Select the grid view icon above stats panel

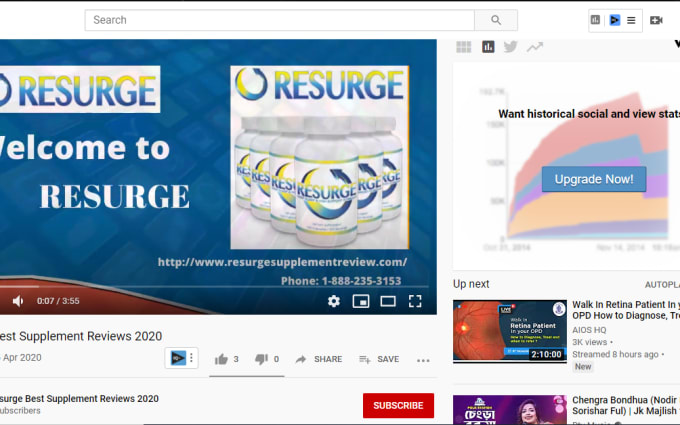[x=464, y=47]
